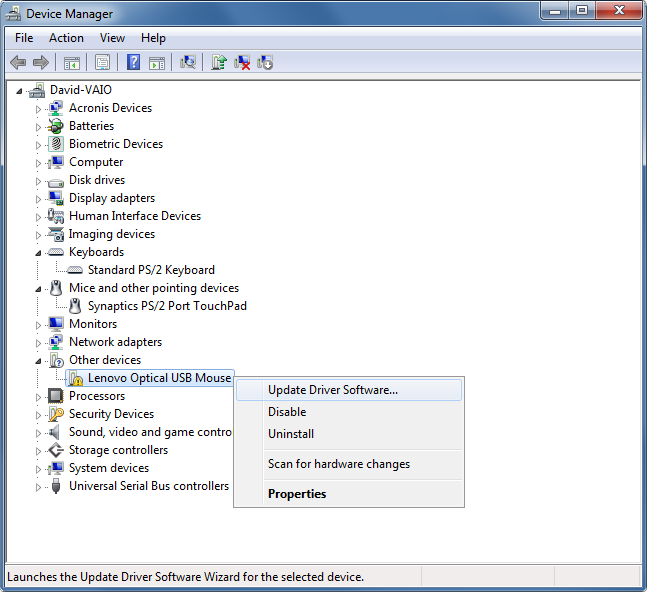Click the blue Help question mark icon
647x592 pixels.
pos(133,62)
